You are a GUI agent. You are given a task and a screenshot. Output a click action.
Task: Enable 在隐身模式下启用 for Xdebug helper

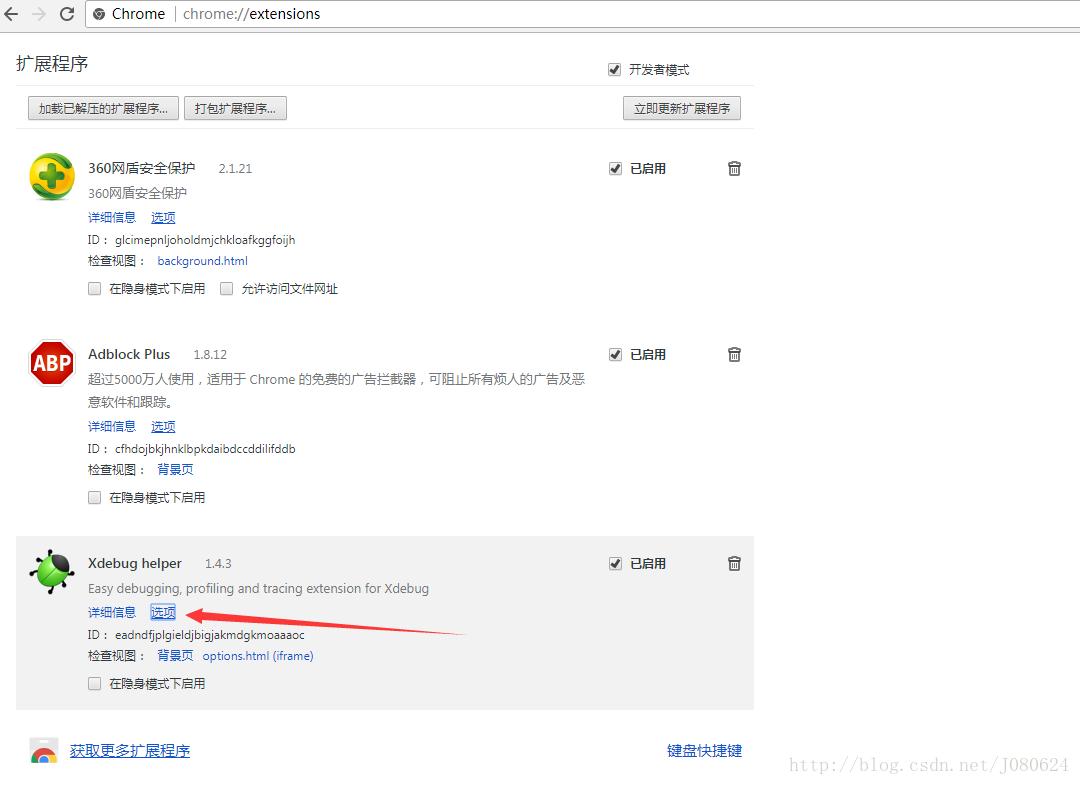click(94, 684)
